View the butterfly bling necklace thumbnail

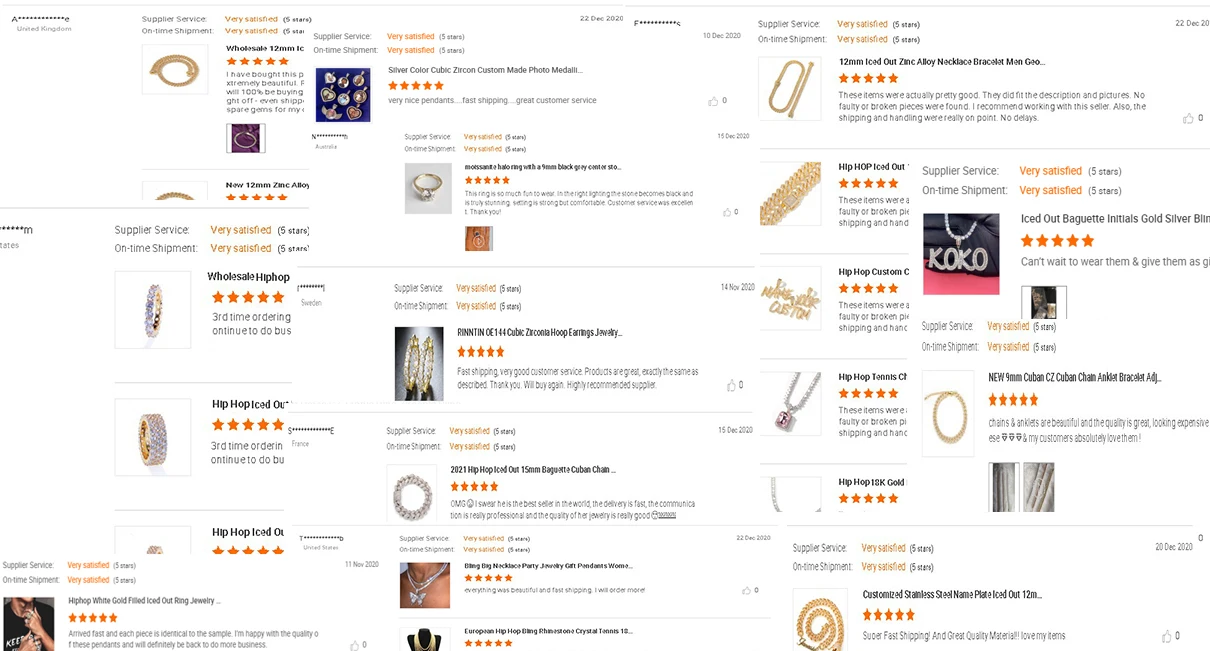click(425, 585)
